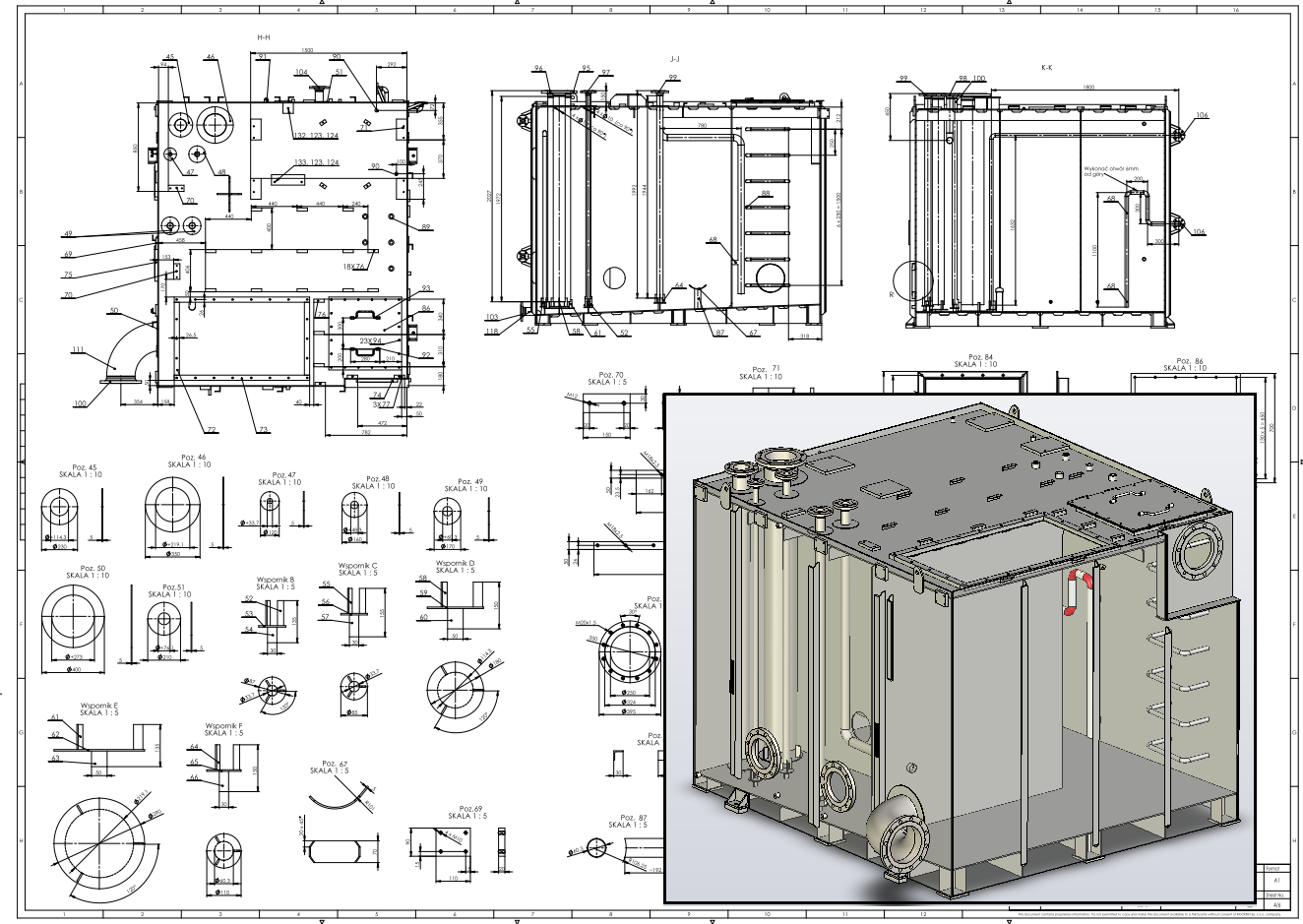Select the Wspornik C detail label
Screen dimensions: 1303x924
pyautogui.click(x=357, y=566)
